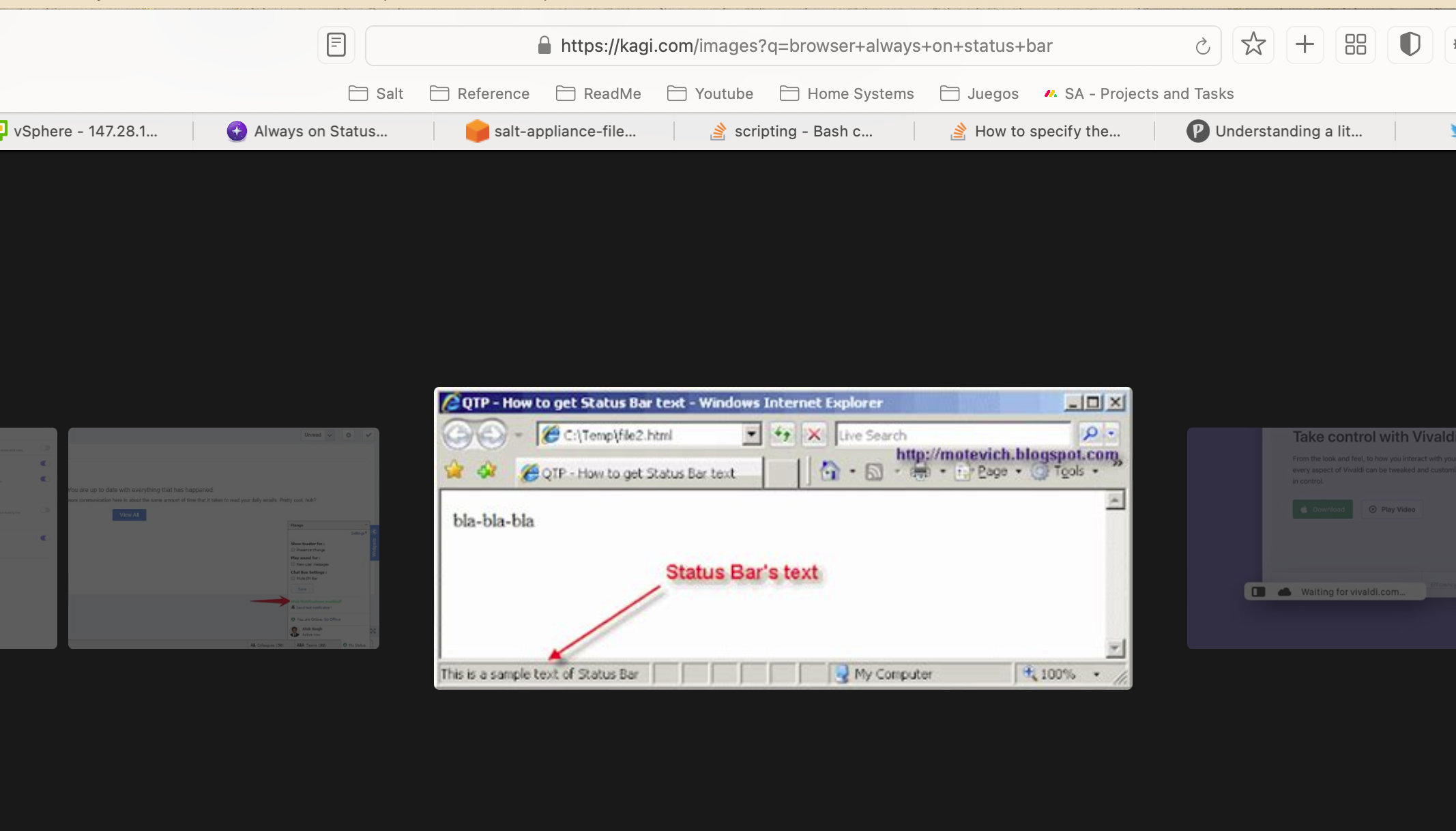This screenshot has height=831, width=1456.
Task: Open a new tab with the plus icon
Action: [x=1305, y=45]
